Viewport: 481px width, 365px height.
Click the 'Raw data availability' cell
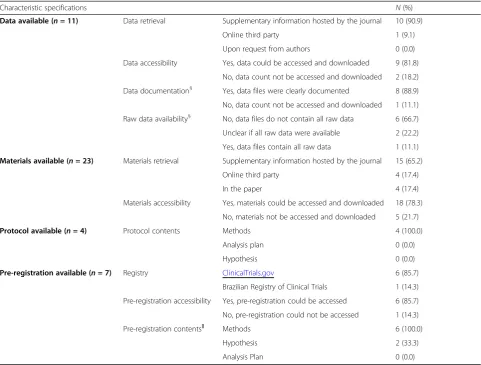(x=157, y=119)
